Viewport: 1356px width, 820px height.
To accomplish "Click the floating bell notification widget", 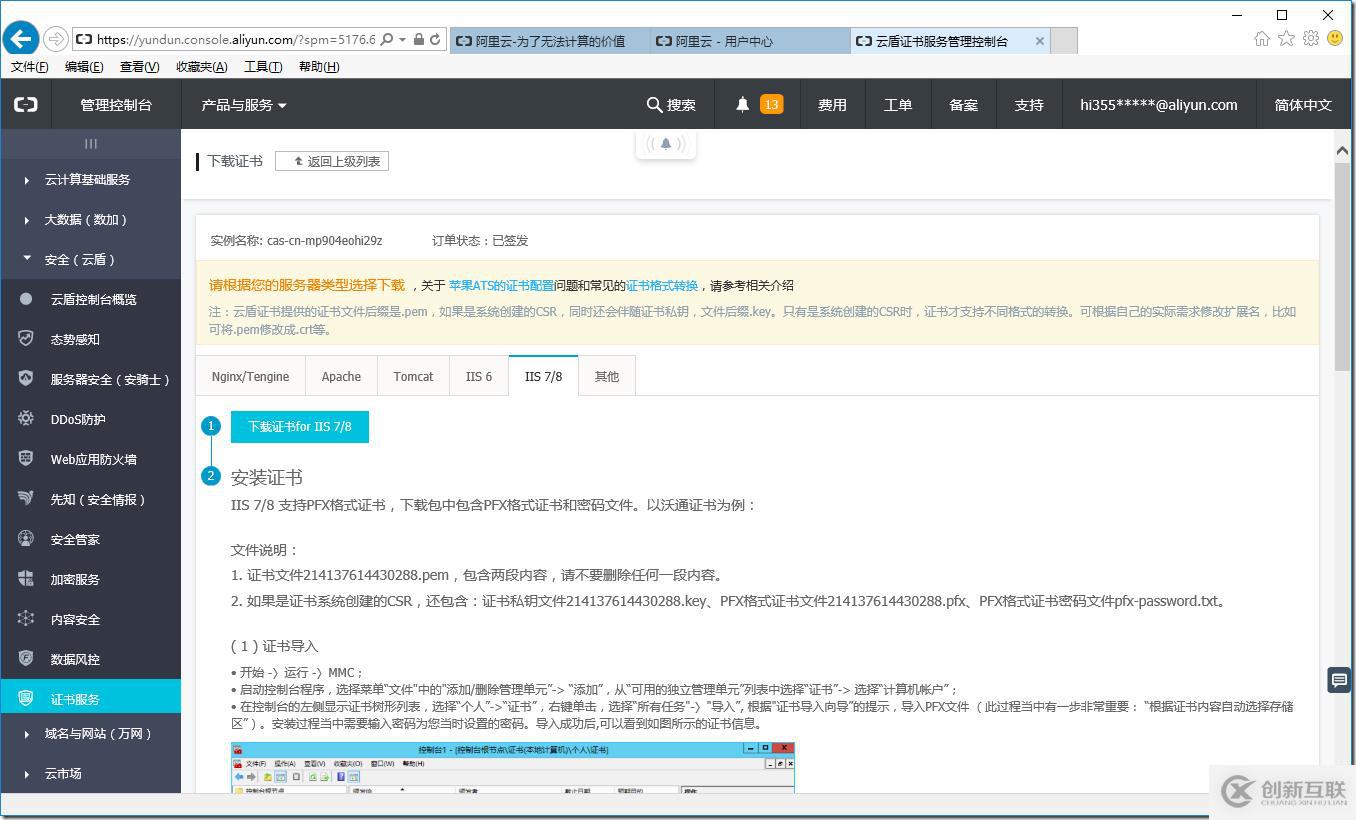I will click(x=666, y=144).
